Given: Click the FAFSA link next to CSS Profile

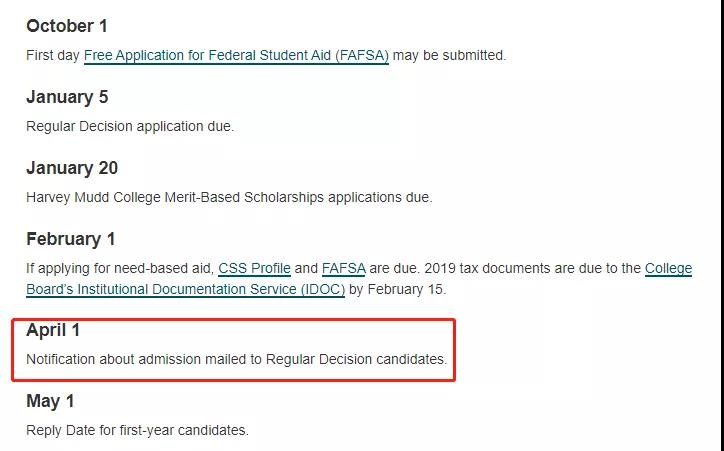Looking at the screenshot, I should [343, 269].
